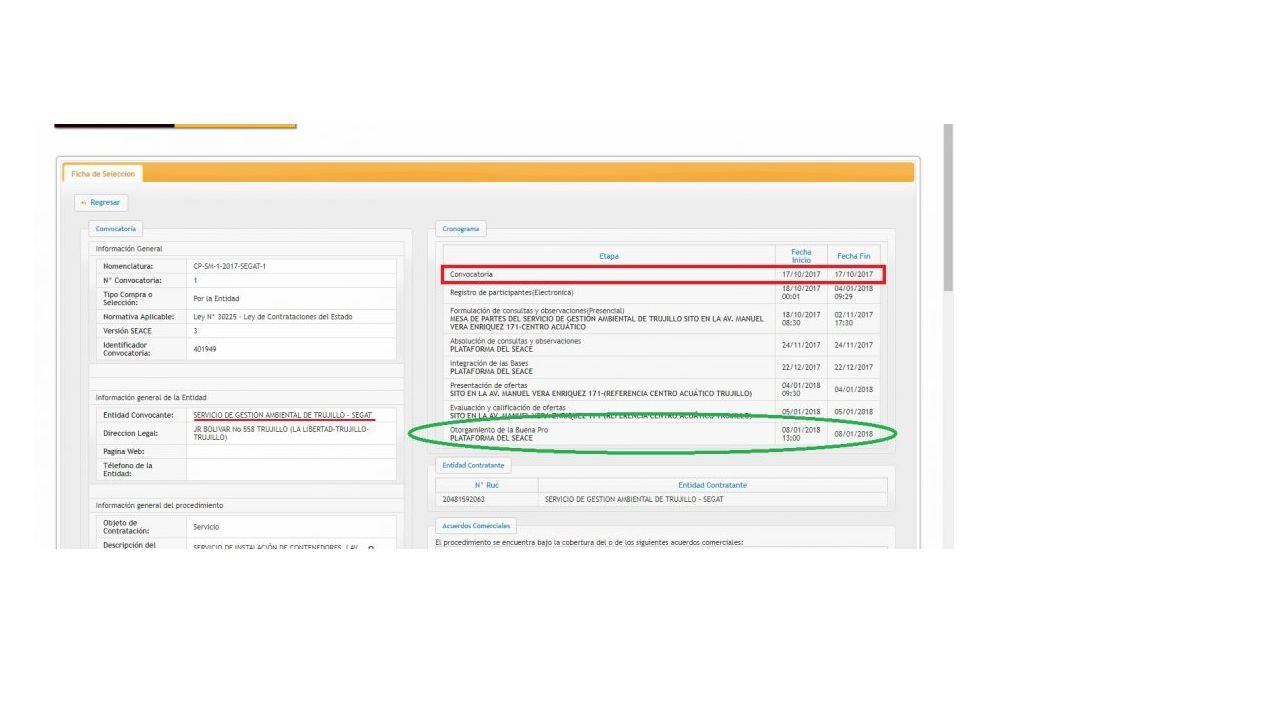
Task: Click the Nomenclatura field label
Action: 128,266
